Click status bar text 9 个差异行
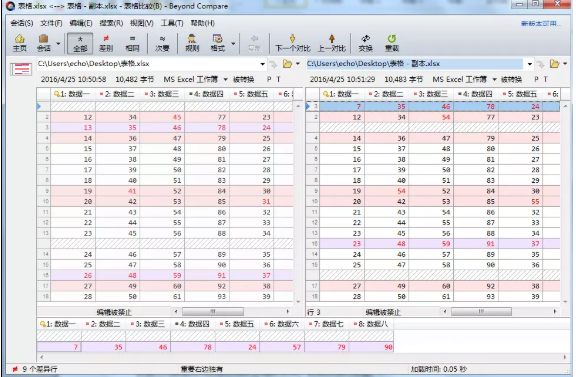 click(x=40, y=369)
